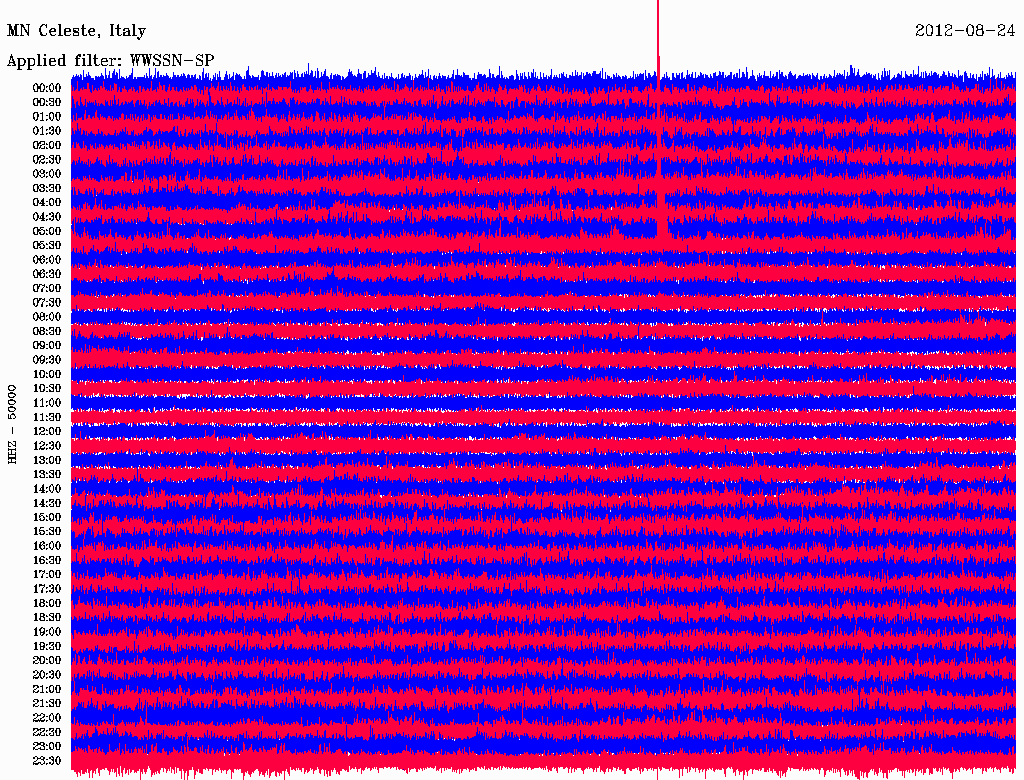This screenshot has width=1024, height=780.
Task: Select the 08:00 time label
Action: pyautogui.click(x=47, y=317)
